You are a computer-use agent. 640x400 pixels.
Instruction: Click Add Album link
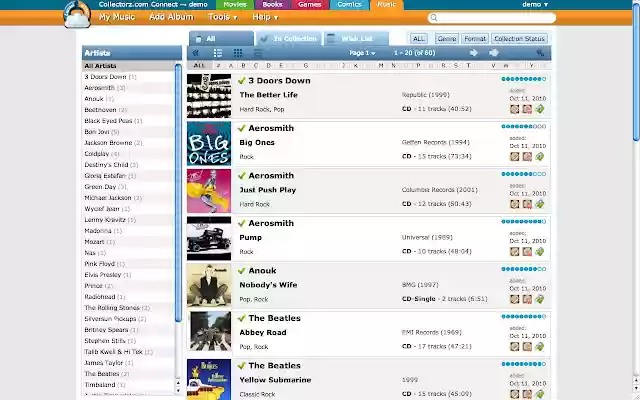(x=171, y=17)
